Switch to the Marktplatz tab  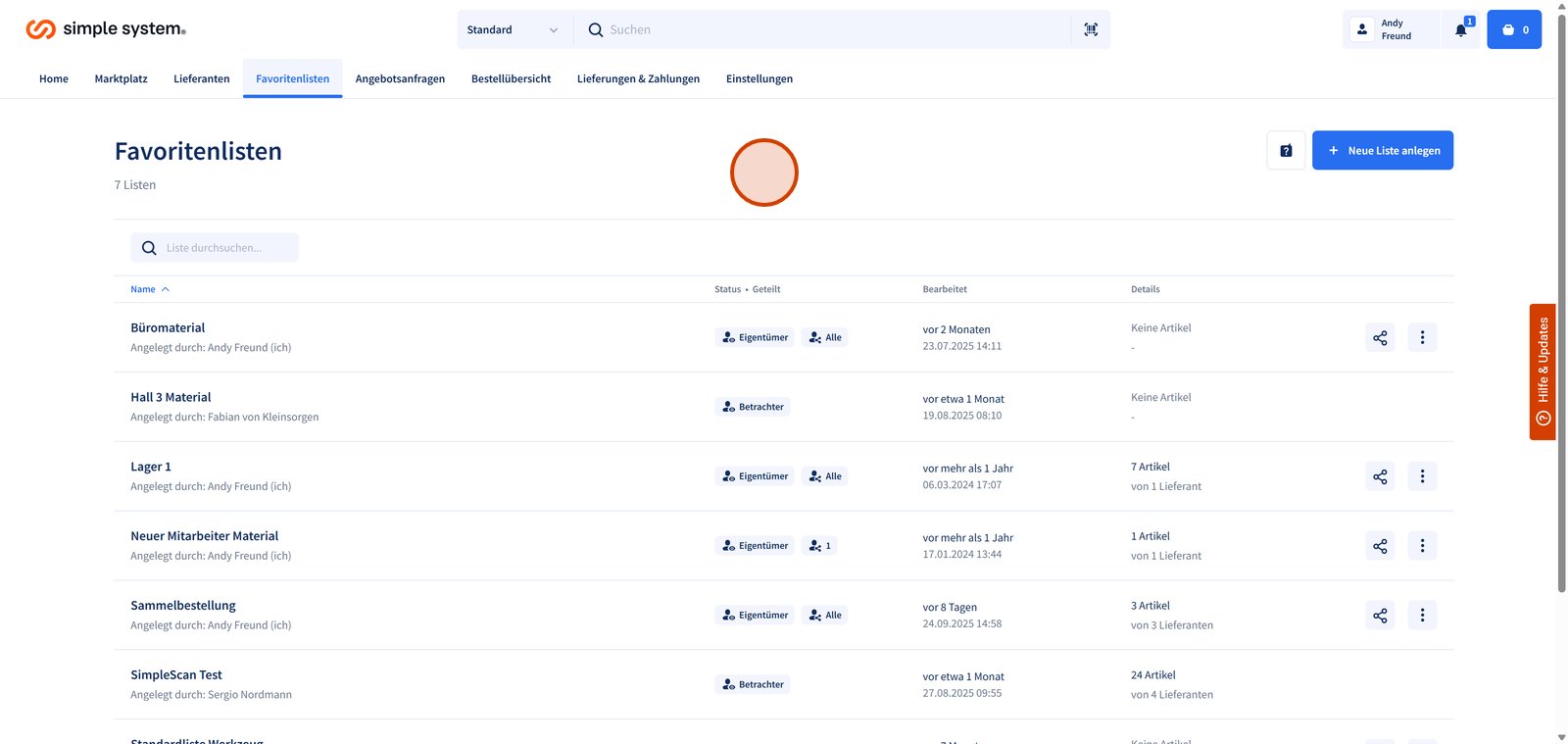[121, 78]
